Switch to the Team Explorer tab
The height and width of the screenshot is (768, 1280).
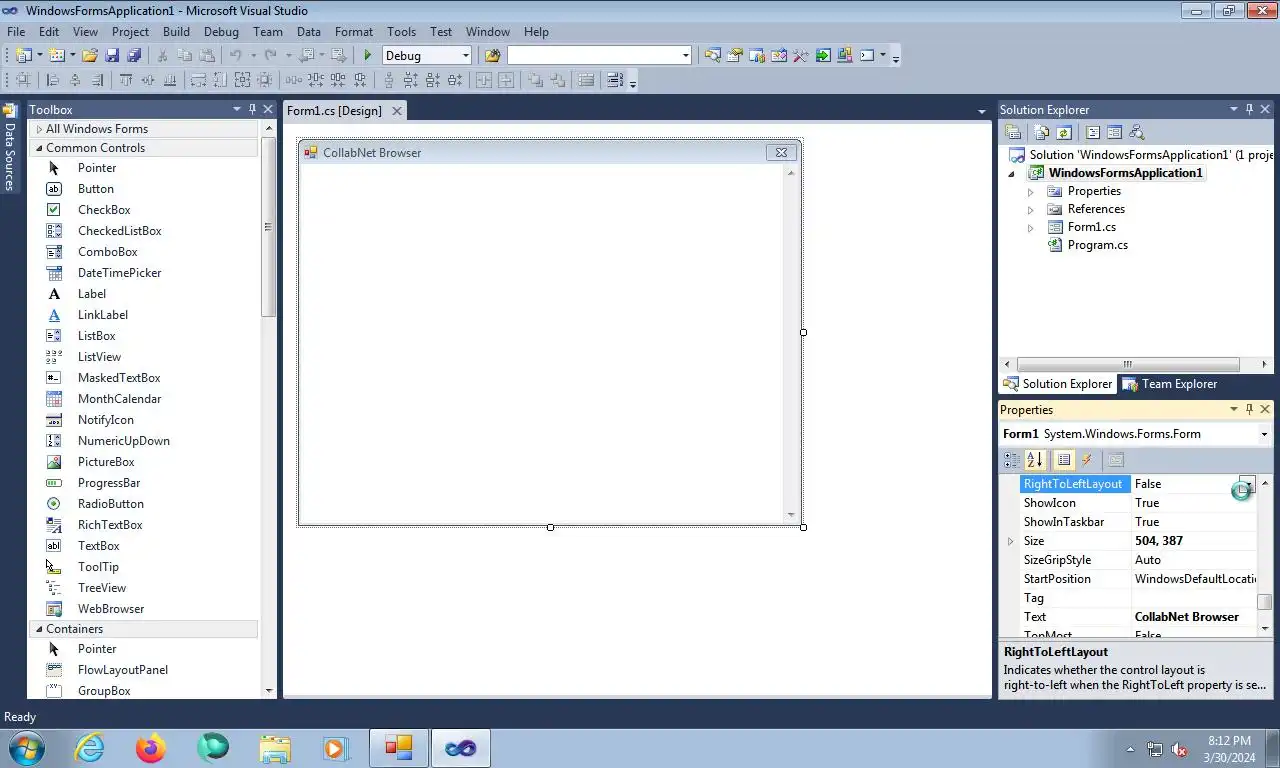point(1169,384)
